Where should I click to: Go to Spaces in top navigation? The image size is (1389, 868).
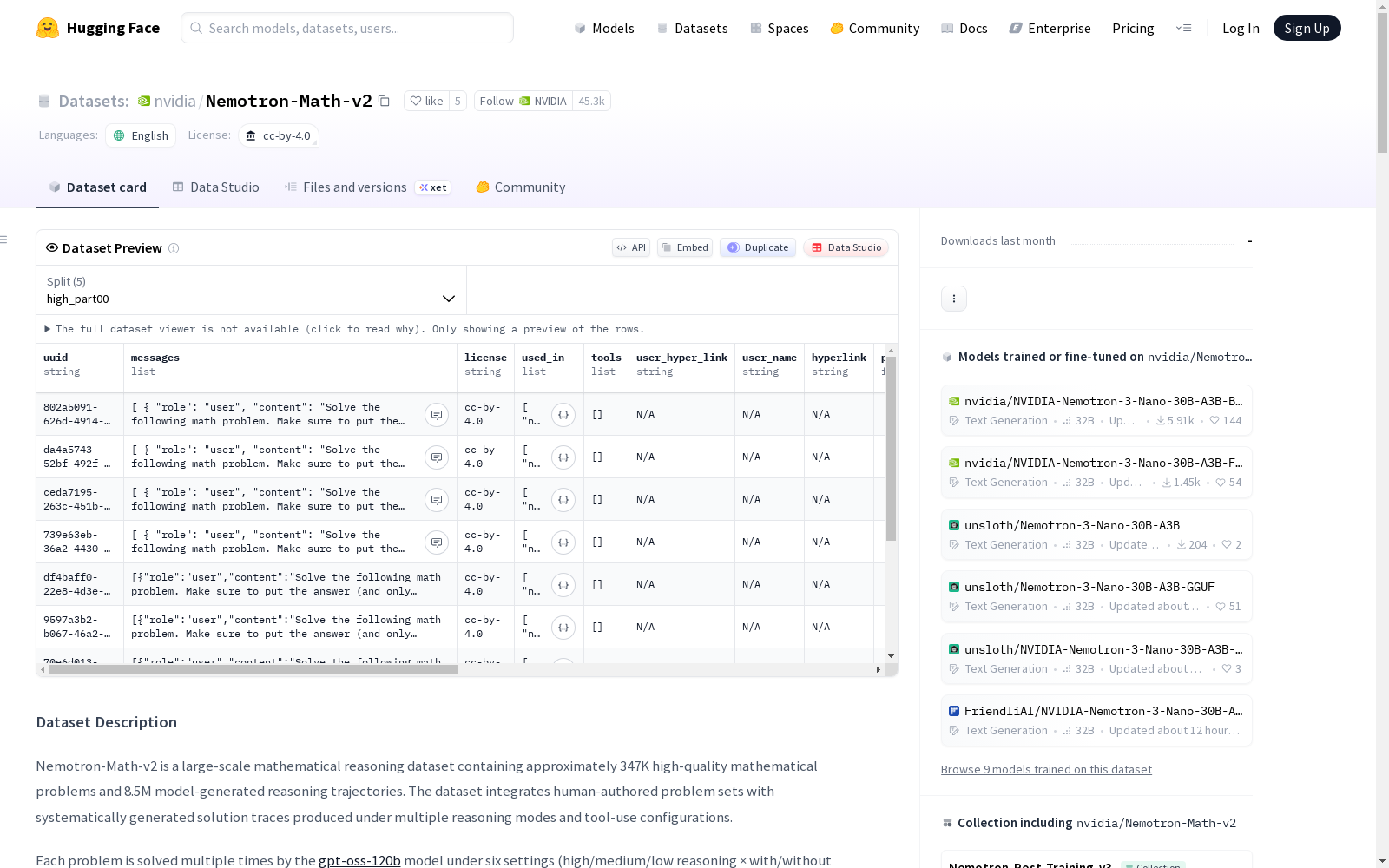point(780,28)
